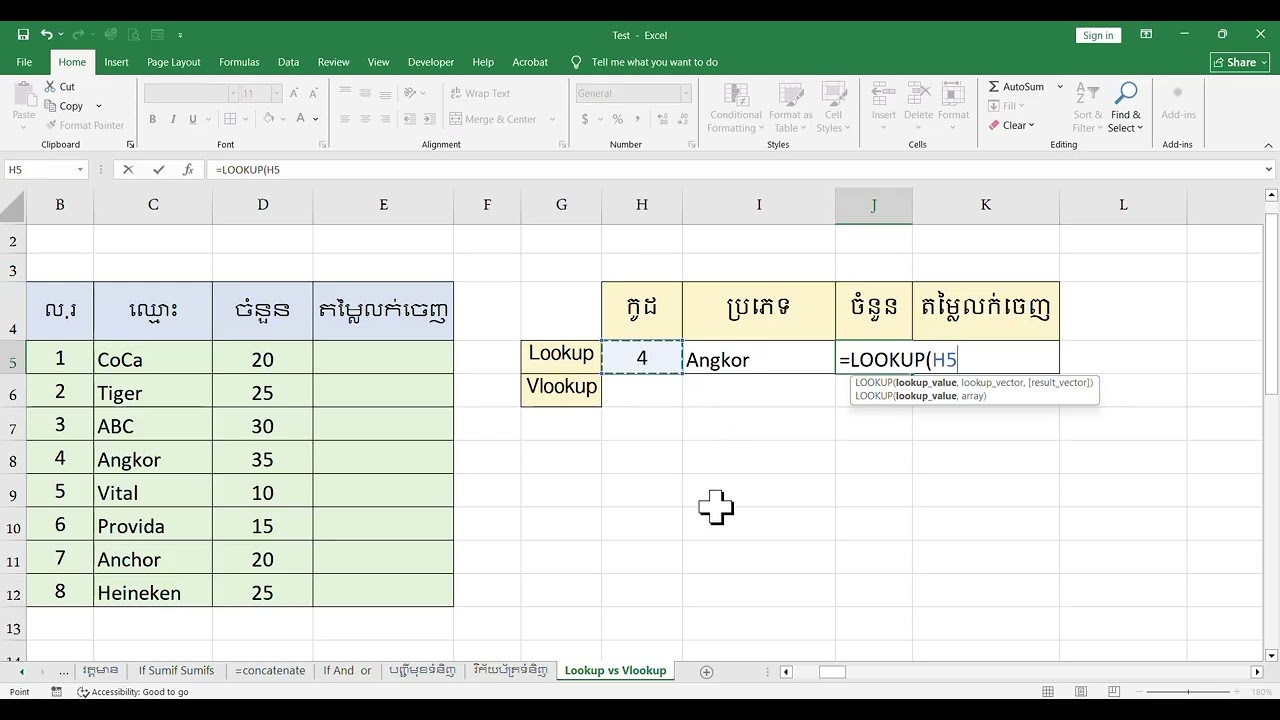Switch to the Formulas tab
This screenshot has width=1280, height=720.
pos(239,62)
